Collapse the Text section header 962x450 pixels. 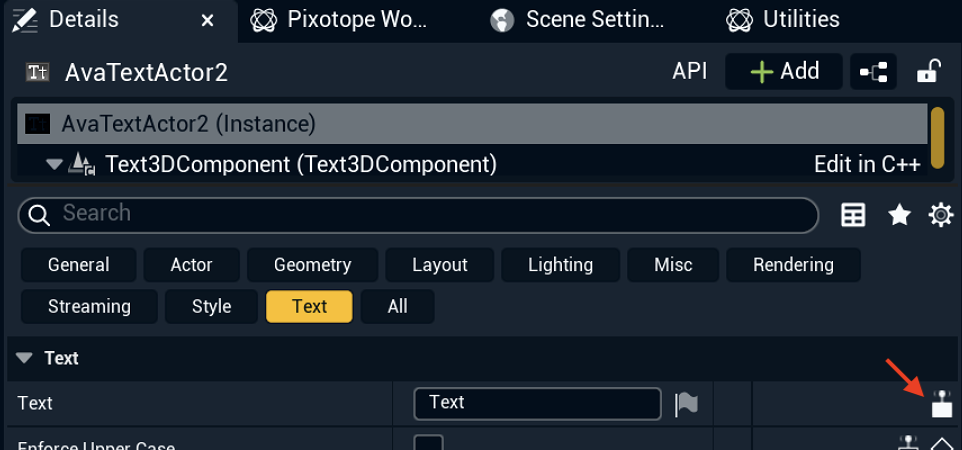coord(25,358)
